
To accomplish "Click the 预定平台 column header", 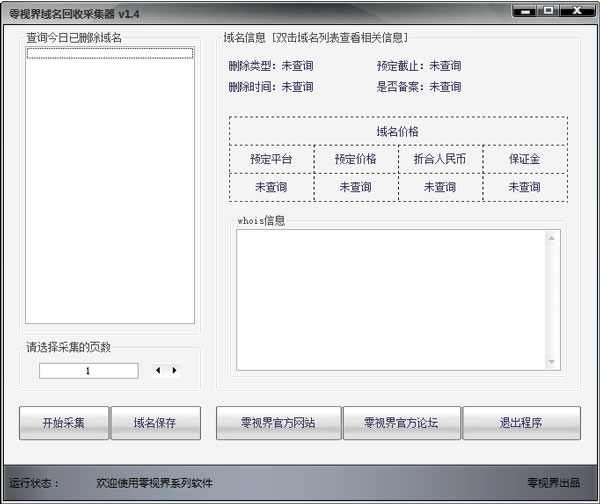I will [x=271, y=159].
